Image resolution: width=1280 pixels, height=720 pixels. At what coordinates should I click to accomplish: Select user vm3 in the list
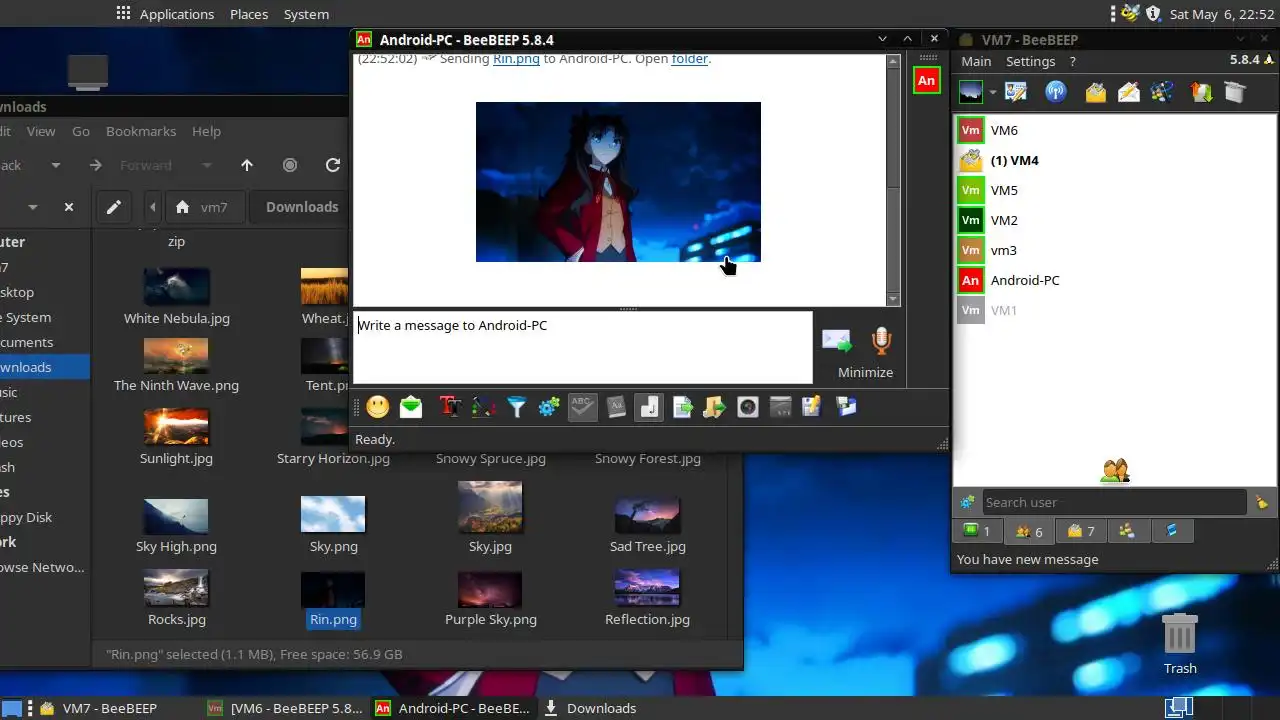point(1115,250)
